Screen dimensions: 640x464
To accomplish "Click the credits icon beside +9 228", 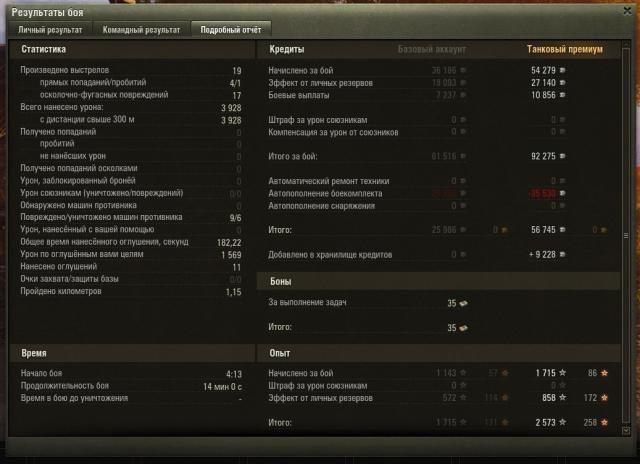I will click(562, 255).
